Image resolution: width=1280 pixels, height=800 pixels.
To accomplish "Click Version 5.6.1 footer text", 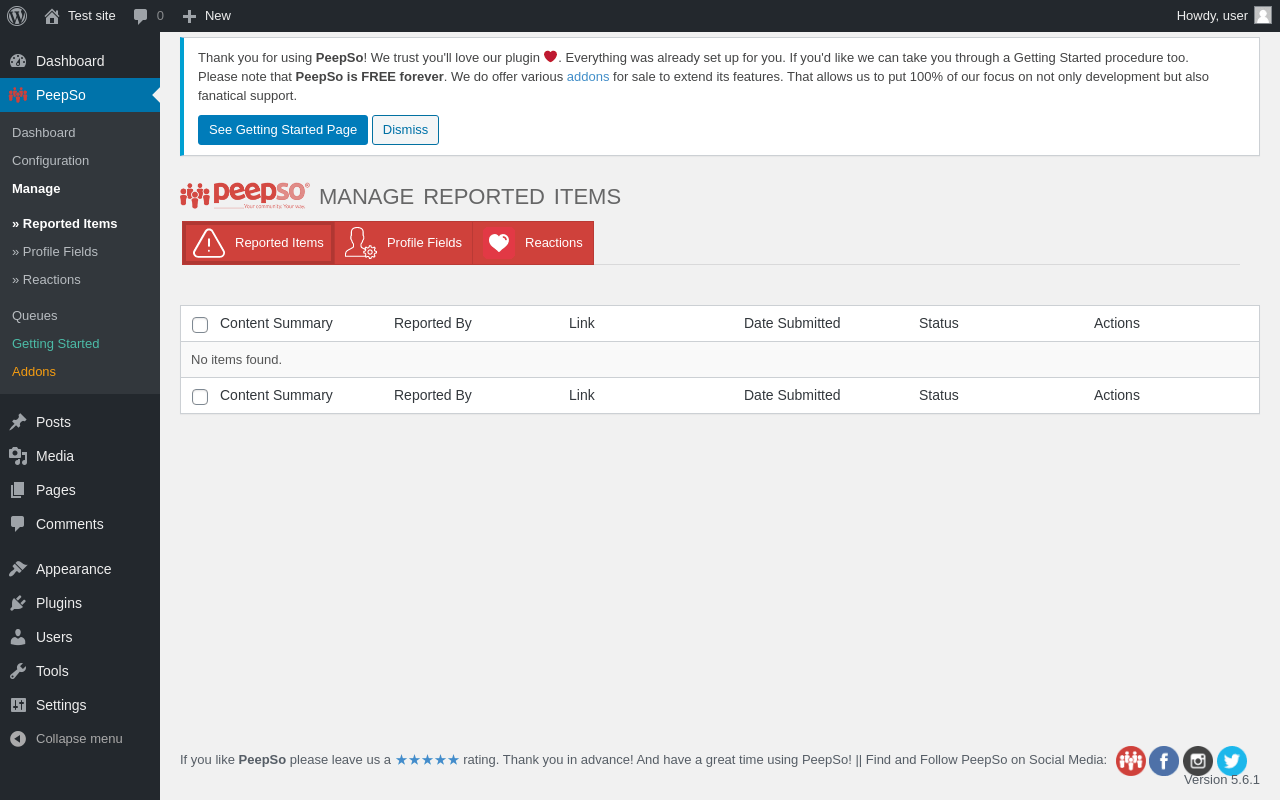I will tap(1222, 780).
